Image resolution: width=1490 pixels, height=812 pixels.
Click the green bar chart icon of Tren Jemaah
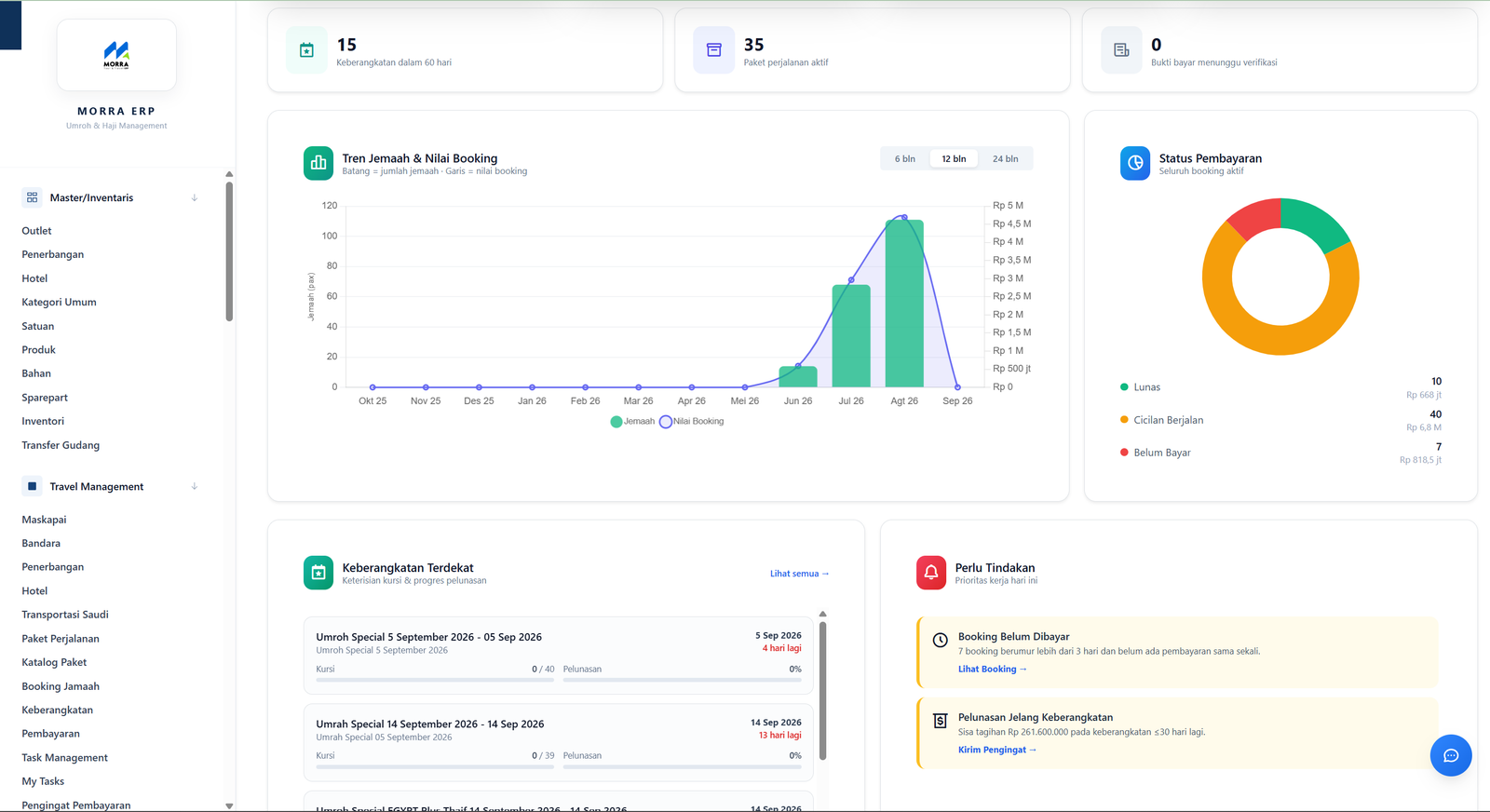pos(318,163)
